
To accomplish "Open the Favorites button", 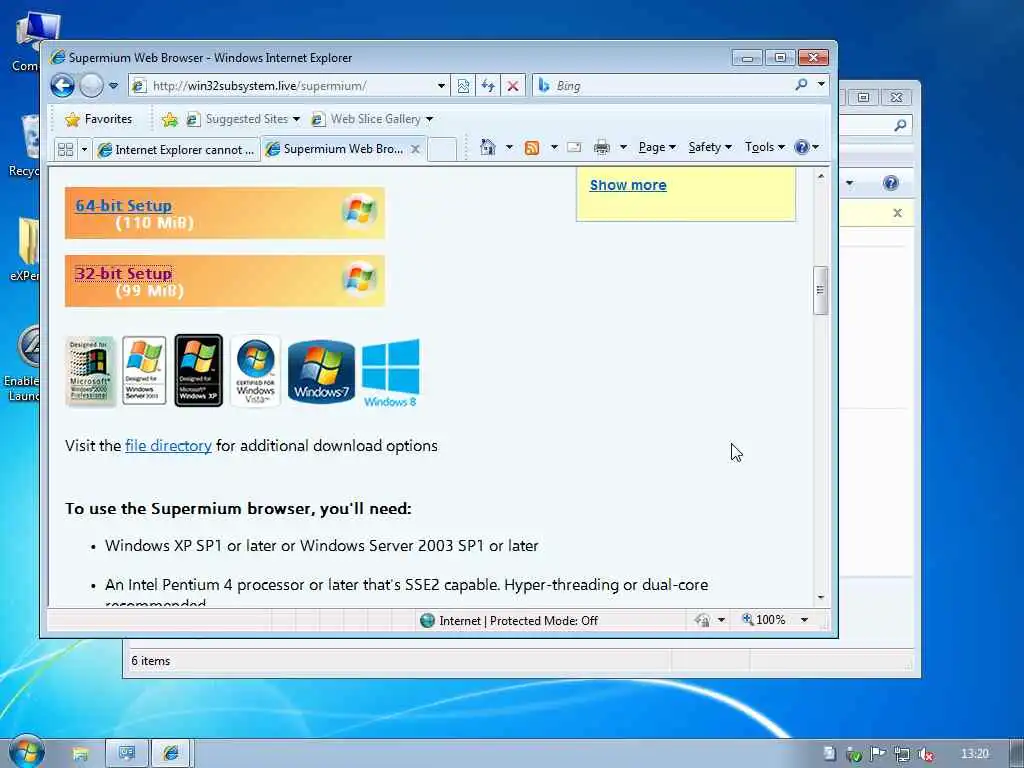I will [99, 119].
